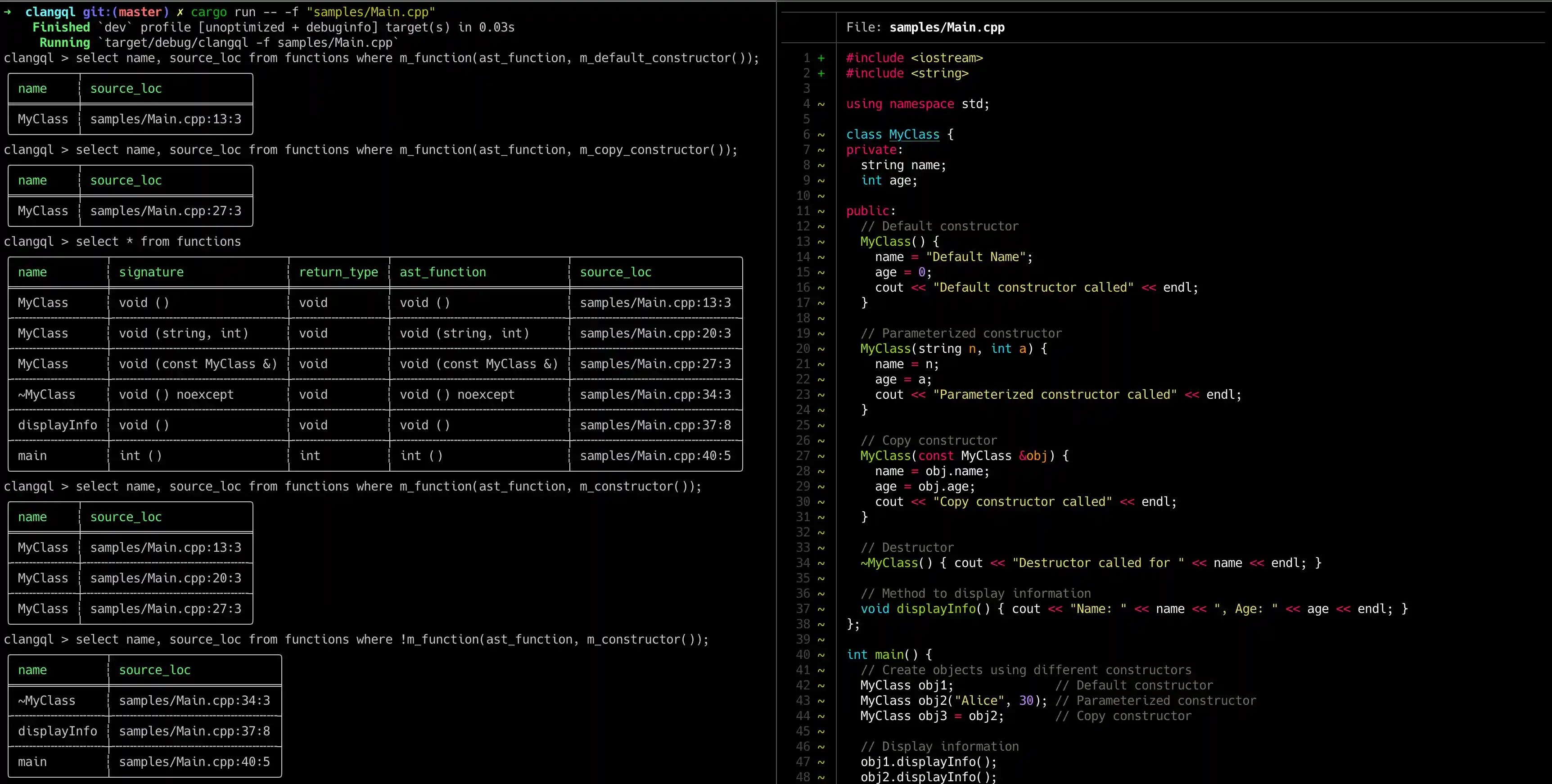Click the green plus marker on line 1
1552x784 pixels.
(821, 58)
